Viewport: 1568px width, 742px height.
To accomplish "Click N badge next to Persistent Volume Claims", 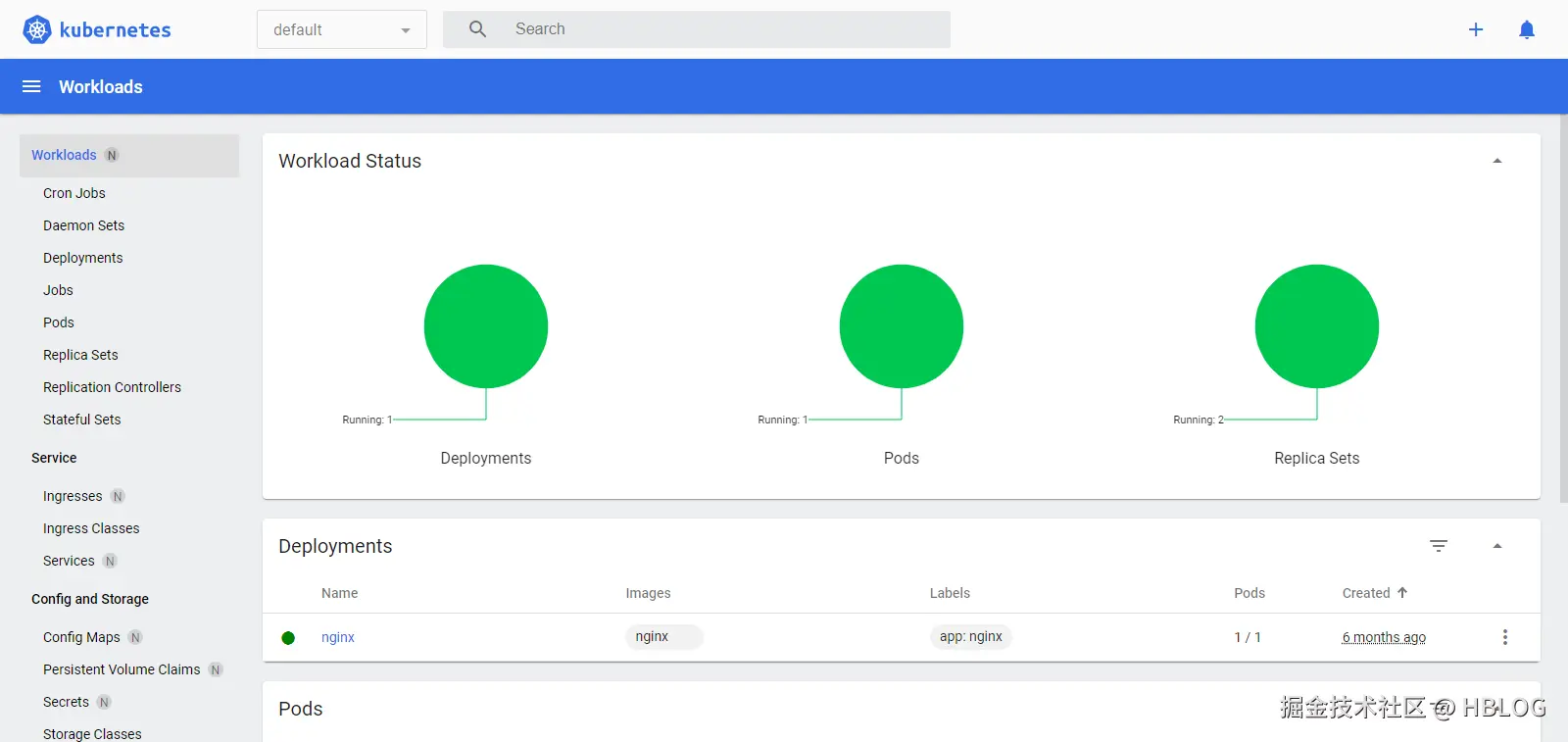I will 216,669.
